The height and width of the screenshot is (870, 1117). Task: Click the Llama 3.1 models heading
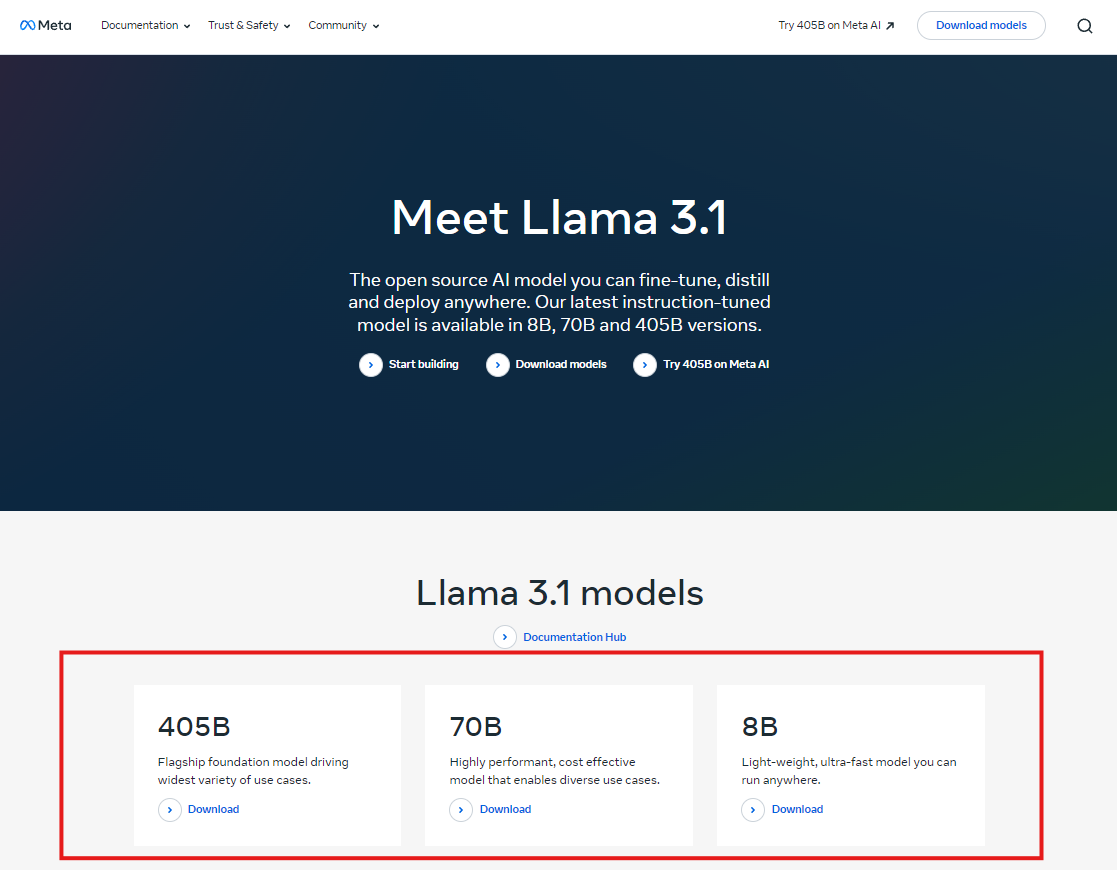click(x=559, y=593)
